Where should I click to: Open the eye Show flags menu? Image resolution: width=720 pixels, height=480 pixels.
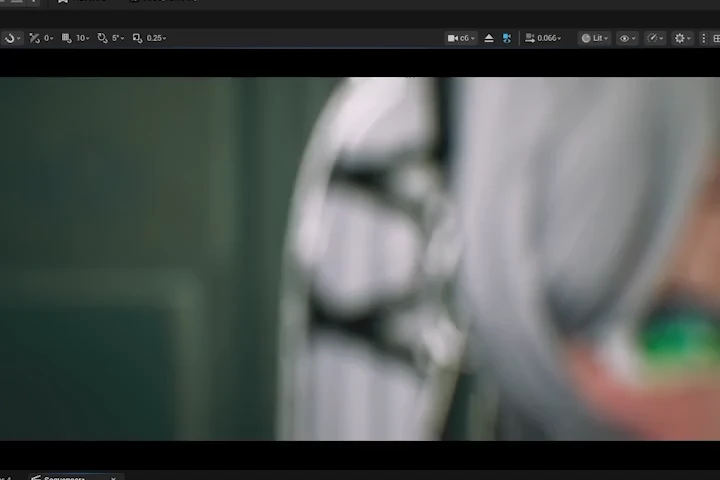628,38
